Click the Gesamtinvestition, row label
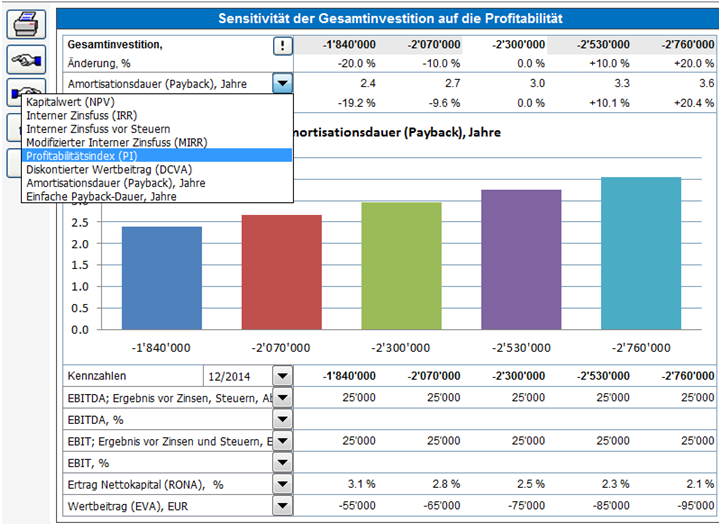This screenshot has height=524, width=719. pyautogui.click(x=115, y=44)
